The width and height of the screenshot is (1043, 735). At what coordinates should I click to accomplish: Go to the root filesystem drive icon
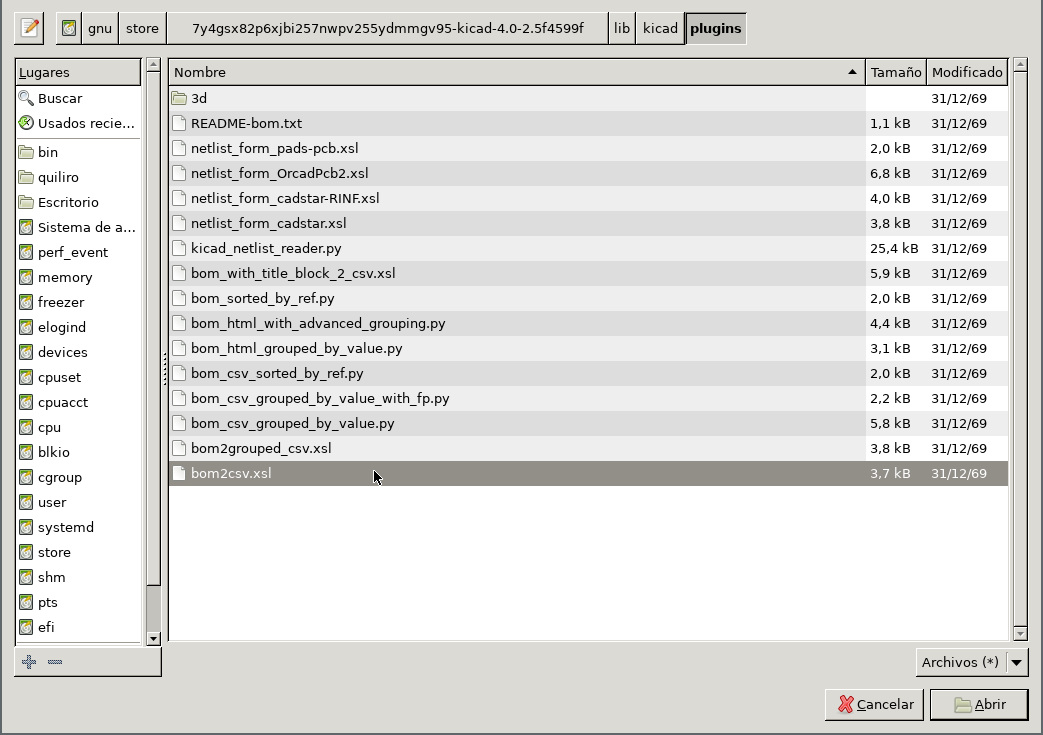coord(69,29)
